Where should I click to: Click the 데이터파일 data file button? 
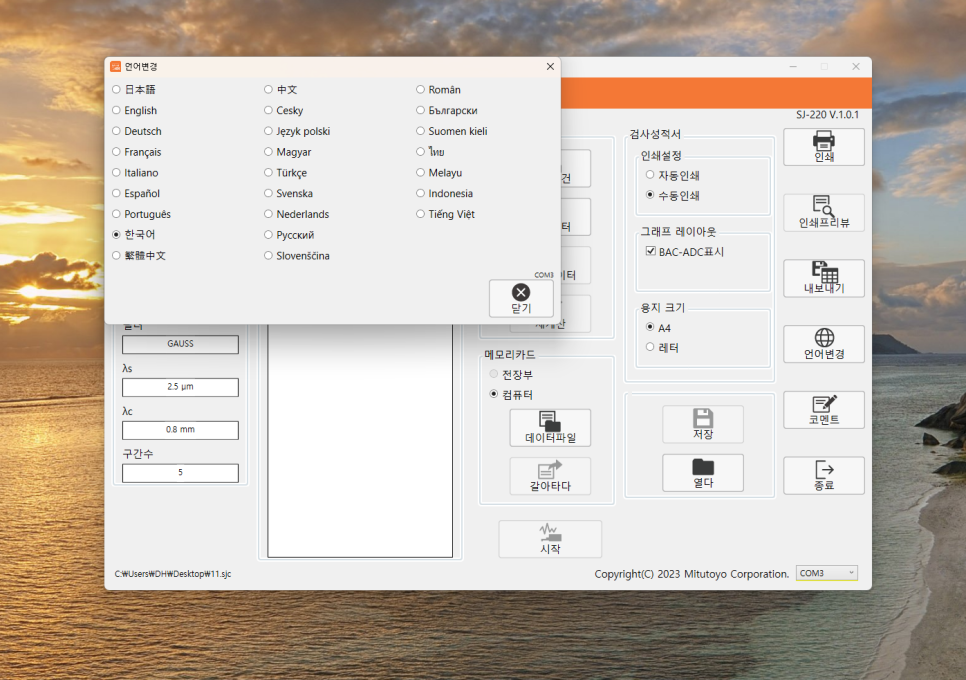[x=550, y=427]
